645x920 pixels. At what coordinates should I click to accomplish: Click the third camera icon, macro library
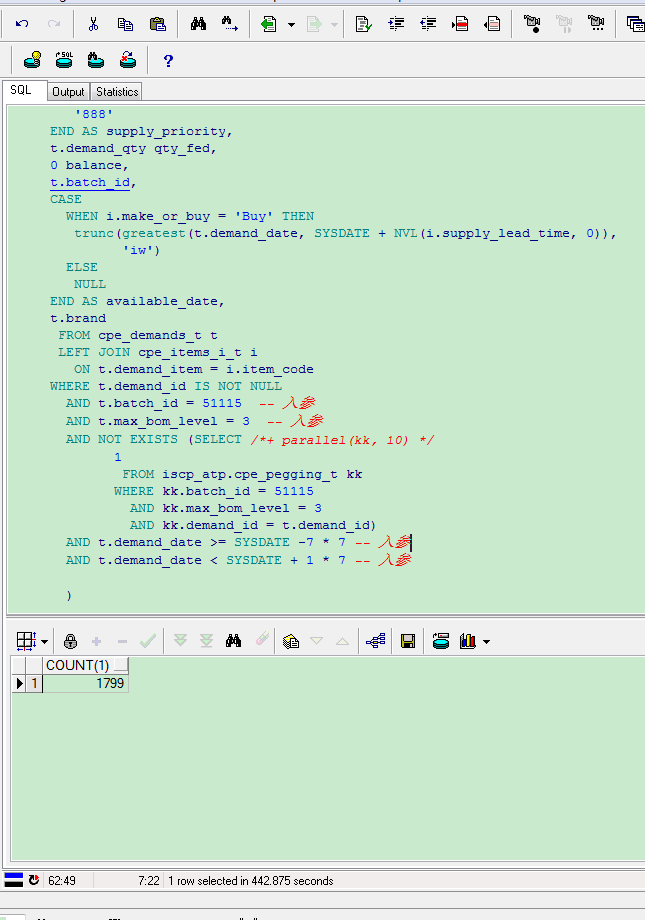tap(596, 24)
